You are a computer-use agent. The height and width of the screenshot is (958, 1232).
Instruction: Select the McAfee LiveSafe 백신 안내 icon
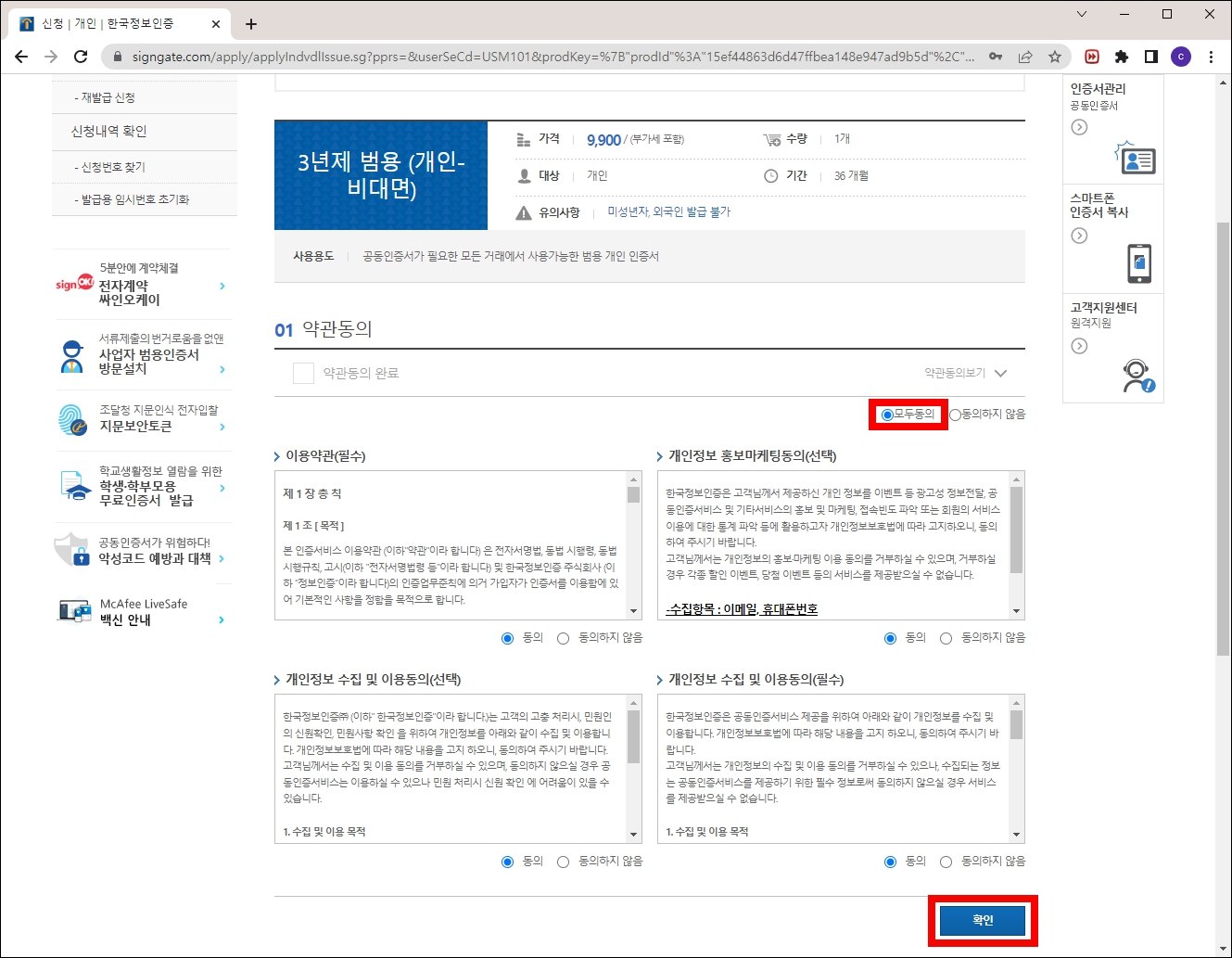pos(74,610)
